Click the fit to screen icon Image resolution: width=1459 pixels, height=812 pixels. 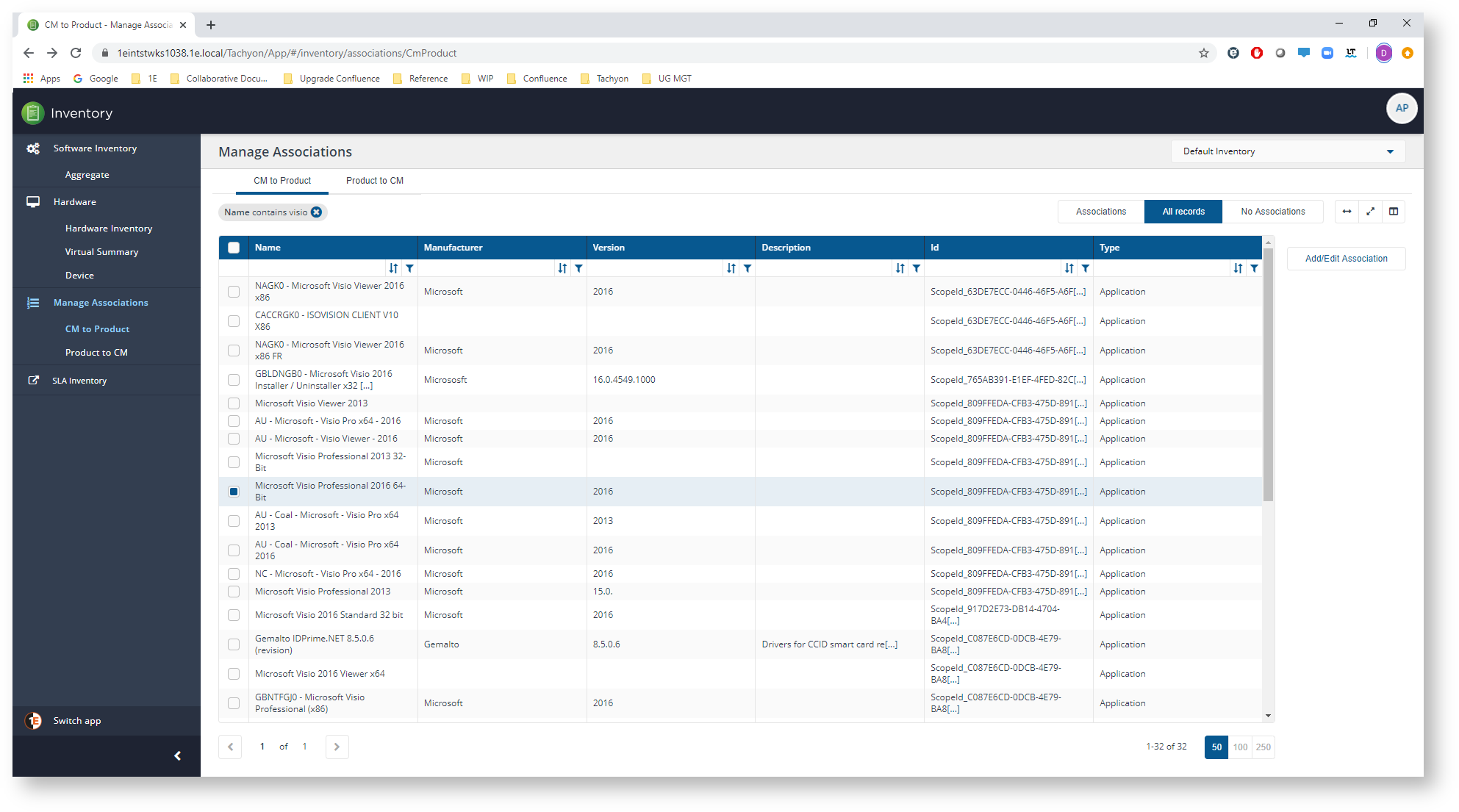coord(1370,211)
